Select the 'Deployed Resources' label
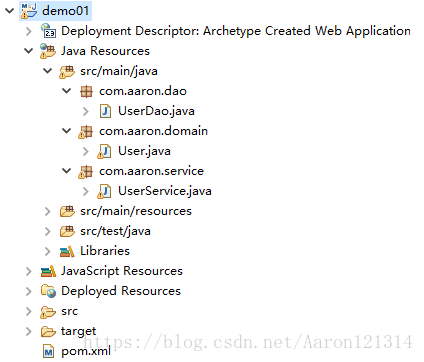 pos(121,291)
